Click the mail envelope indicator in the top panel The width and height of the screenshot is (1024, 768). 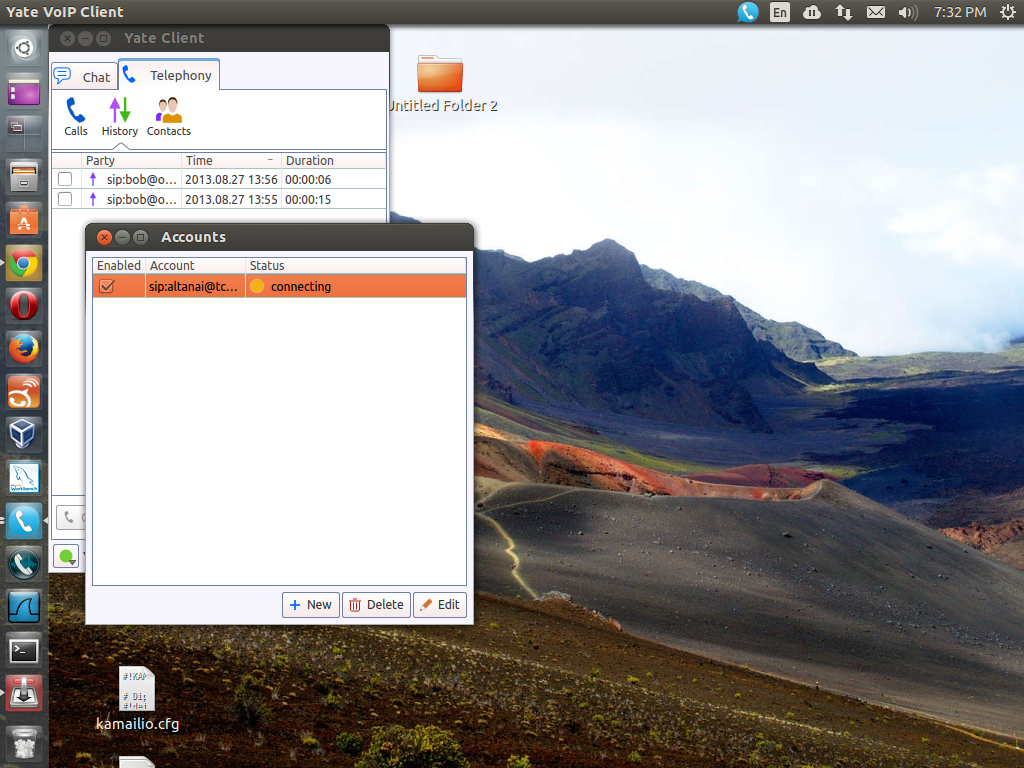[875, 13]
